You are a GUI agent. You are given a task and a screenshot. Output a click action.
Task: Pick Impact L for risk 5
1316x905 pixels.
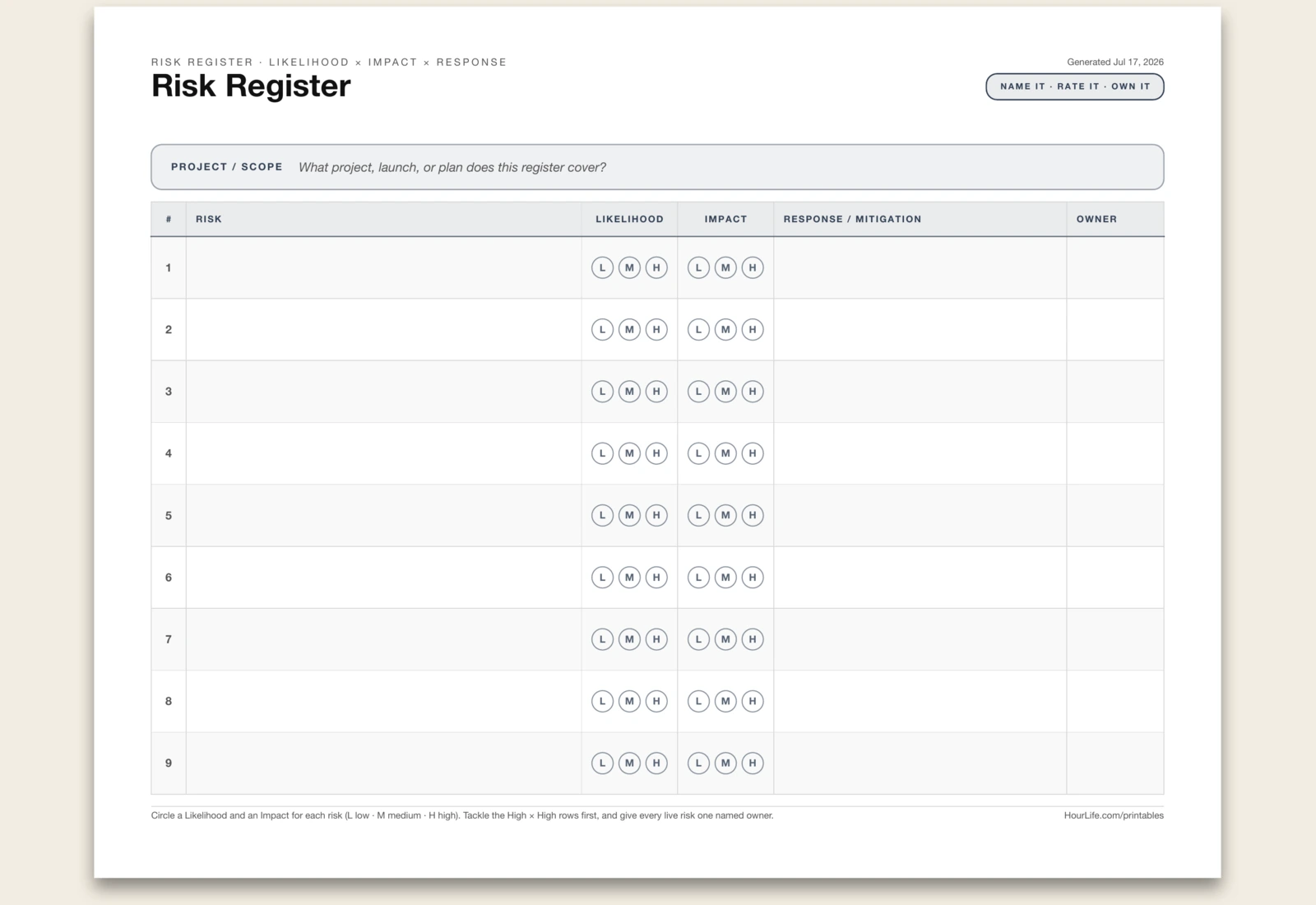(698, 516)
